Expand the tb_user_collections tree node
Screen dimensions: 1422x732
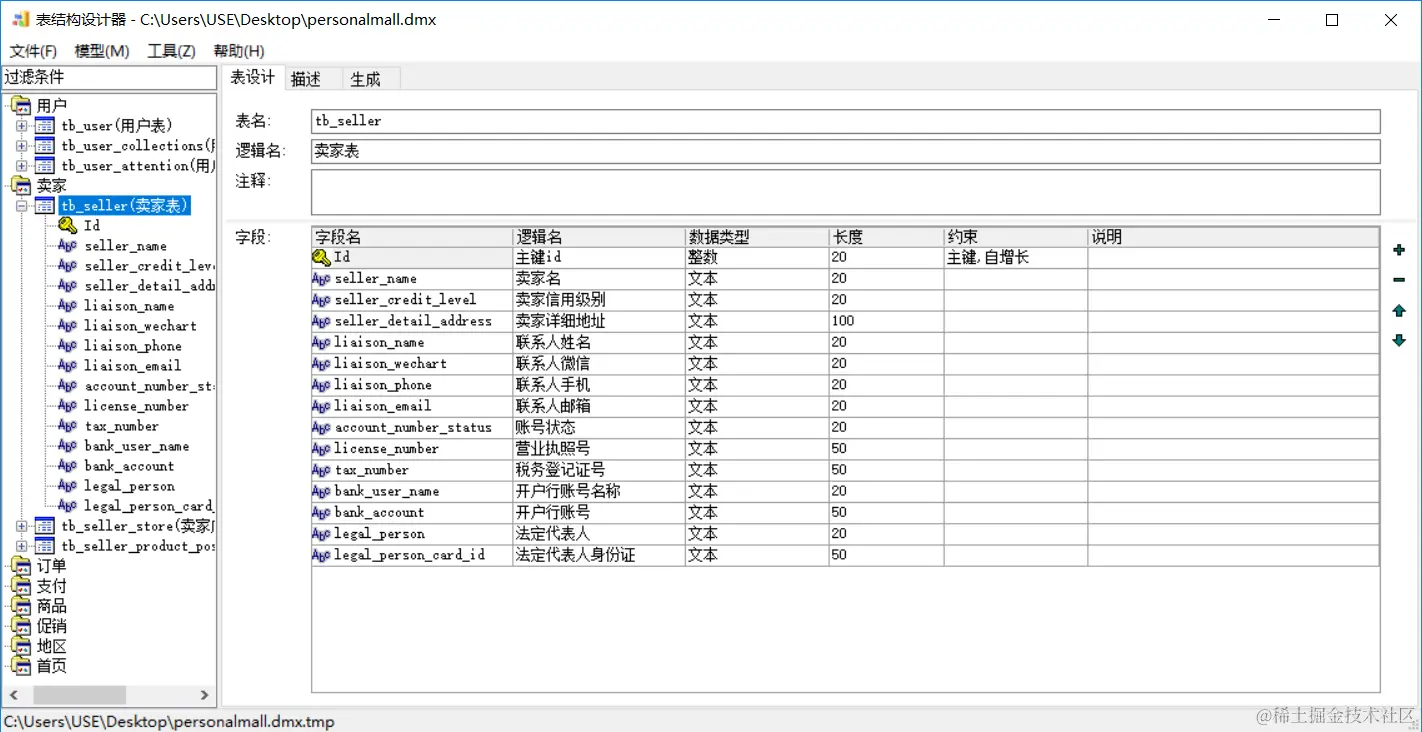tap(22, 146)
